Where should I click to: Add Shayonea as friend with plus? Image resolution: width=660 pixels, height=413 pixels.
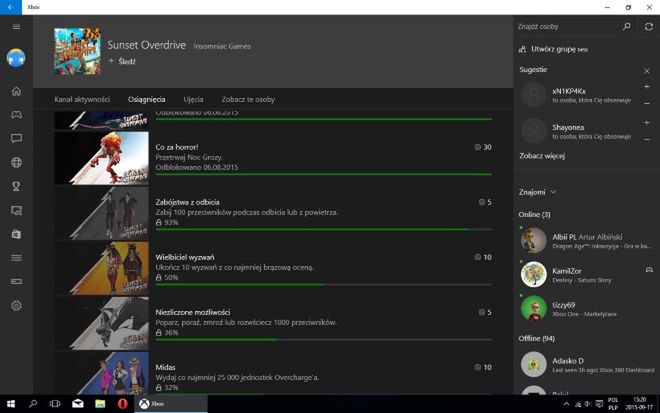point(647,123)
